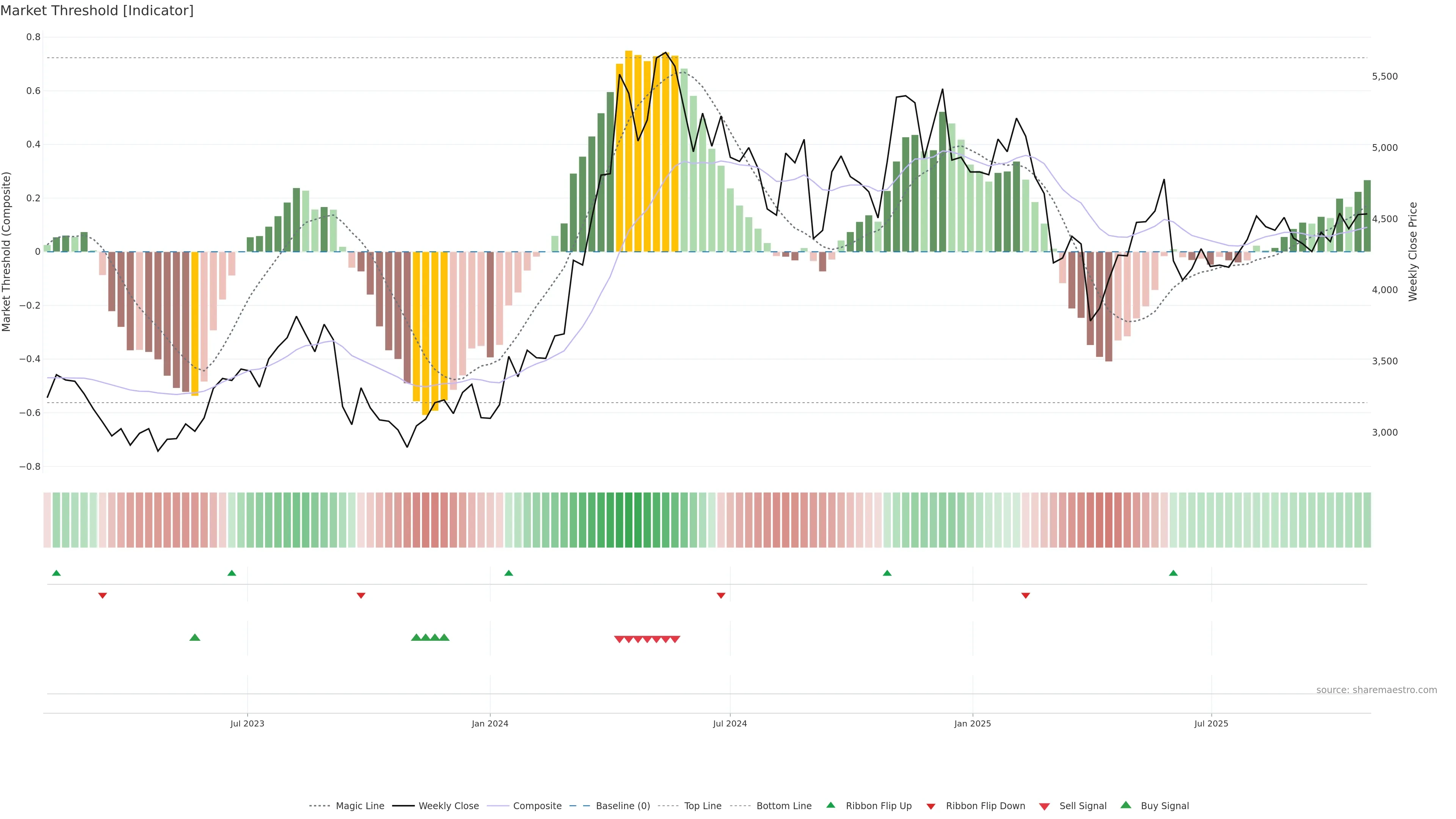1456x819 pixels.
Task: Click Buy Signal legend icon
Action: coord(1126,805)
